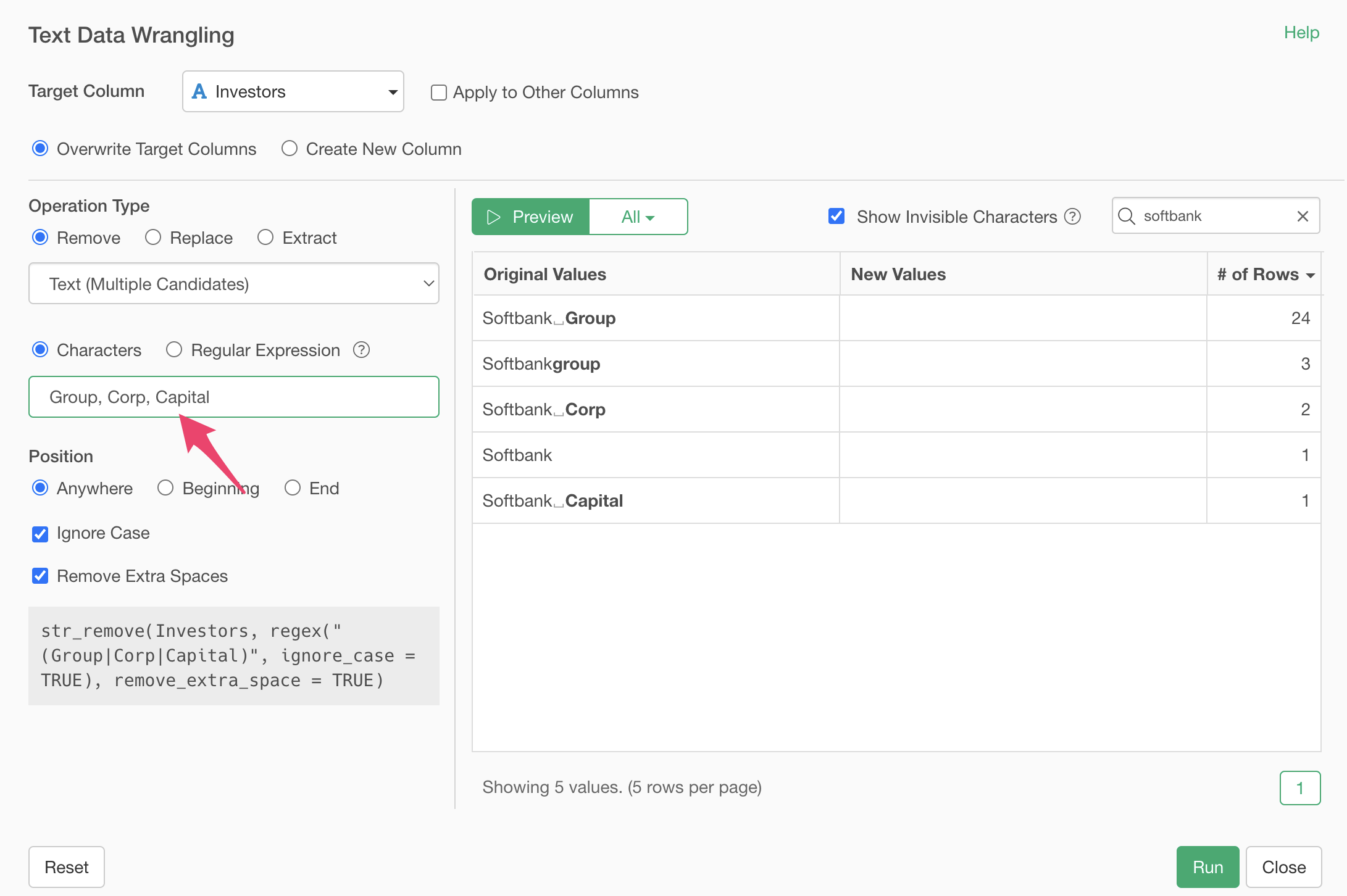Select Overwrite Target Columns option
The height and width of the screenshot is (896, 1347).
pos(40,149)
